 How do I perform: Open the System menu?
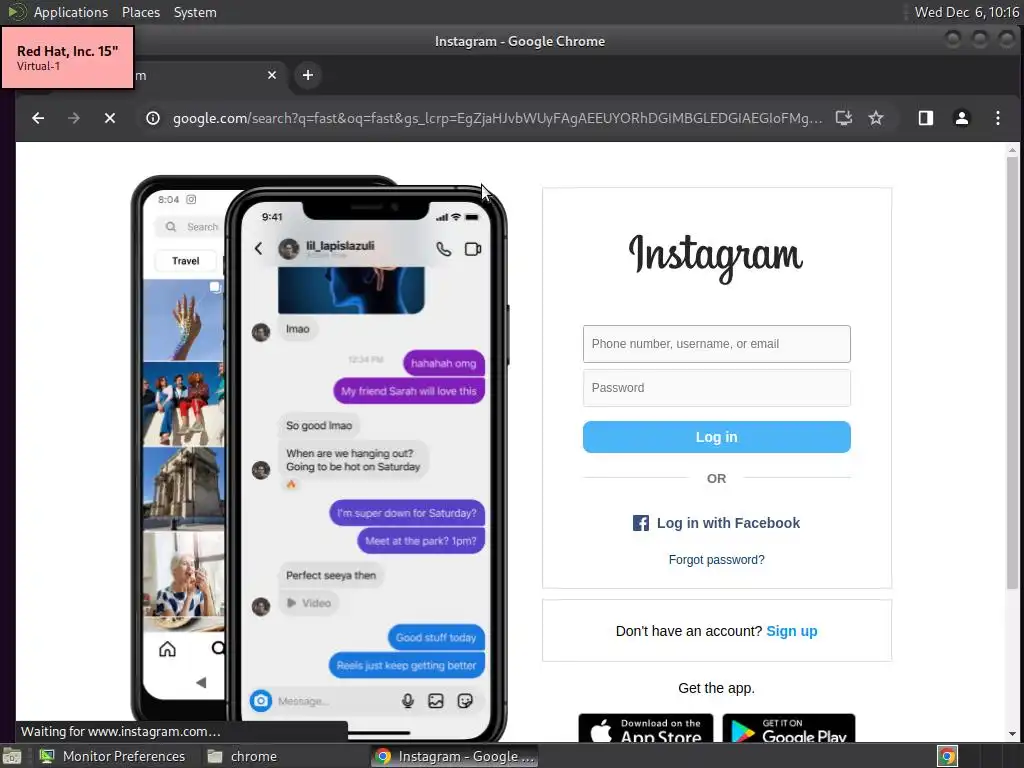[195, 12]
